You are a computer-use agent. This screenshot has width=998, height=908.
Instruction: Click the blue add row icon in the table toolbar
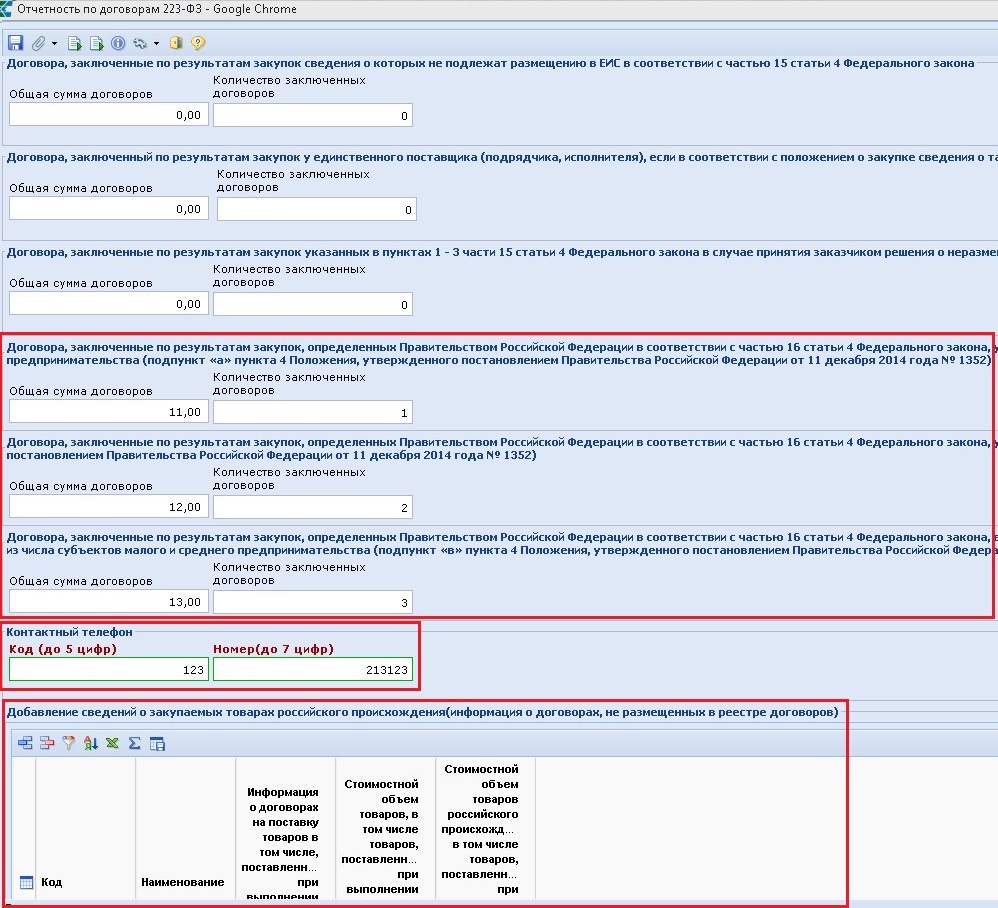point(25,742)
